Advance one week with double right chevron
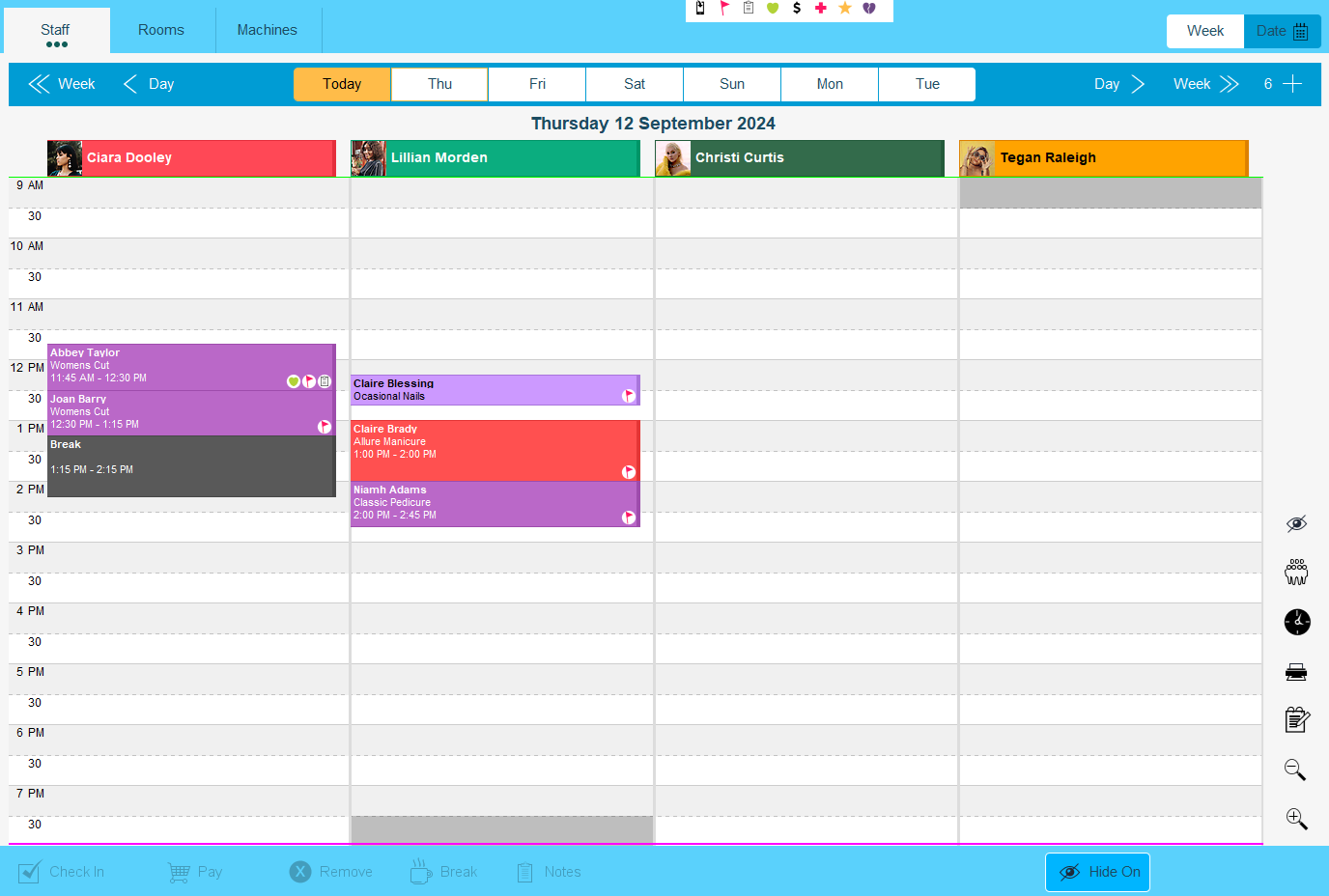1329x896 pixels. (x=1229, y=84)
